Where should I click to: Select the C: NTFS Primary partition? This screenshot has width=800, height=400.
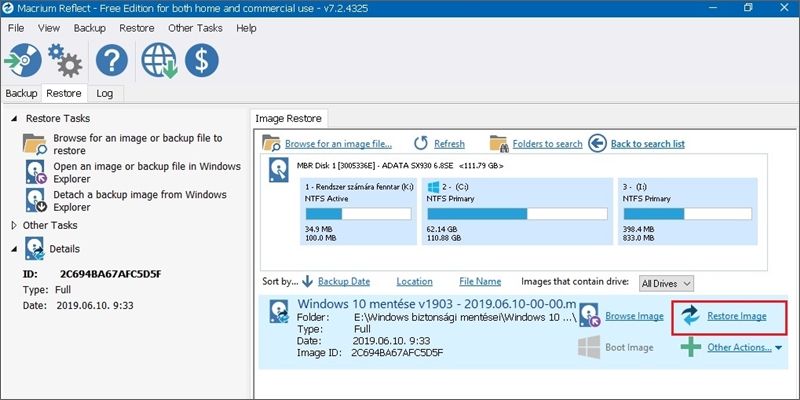(x=516, y=210)
